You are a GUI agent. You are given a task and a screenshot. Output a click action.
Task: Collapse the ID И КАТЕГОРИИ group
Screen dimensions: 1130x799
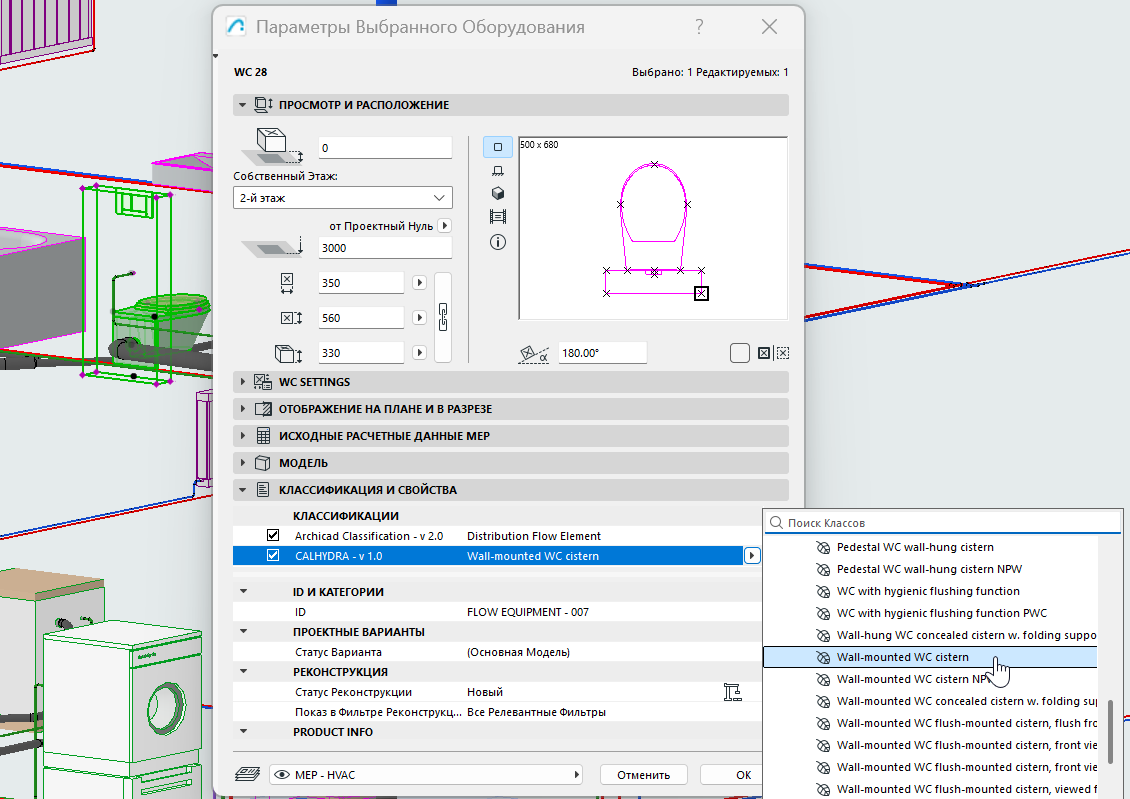(244, 592)
